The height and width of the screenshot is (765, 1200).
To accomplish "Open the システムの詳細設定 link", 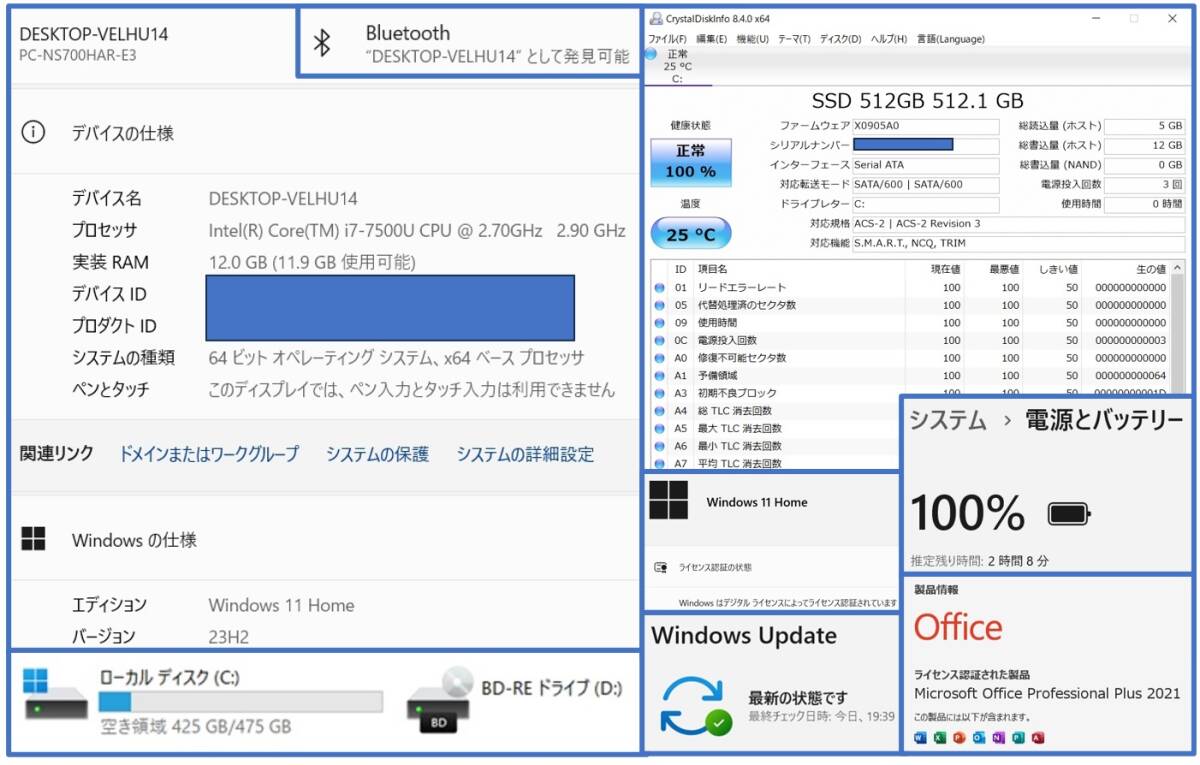I will [x=525, y=454].
